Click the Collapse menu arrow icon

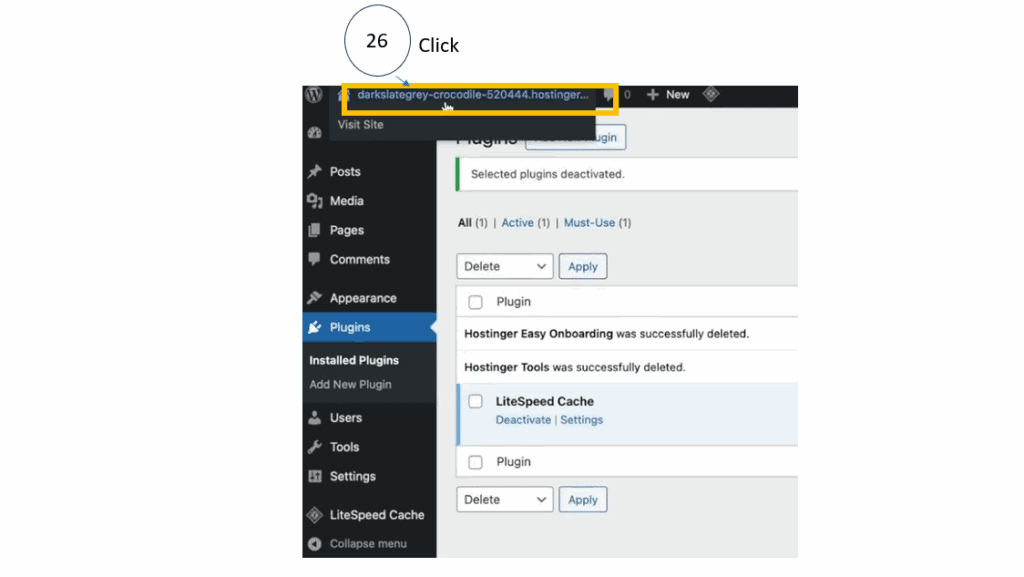[x=315, y=544]
